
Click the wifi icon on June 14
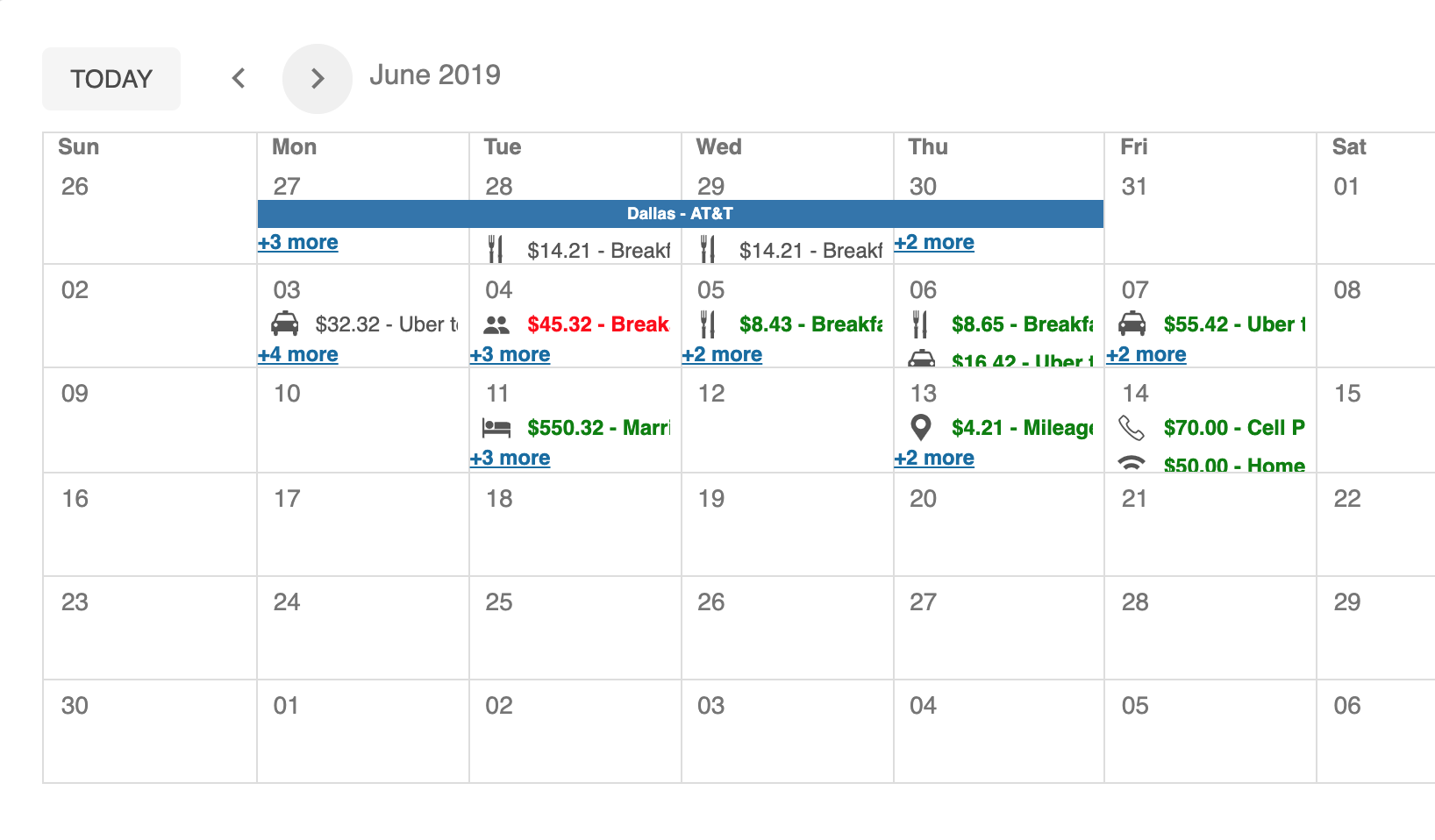click(x=1132, y=463)
